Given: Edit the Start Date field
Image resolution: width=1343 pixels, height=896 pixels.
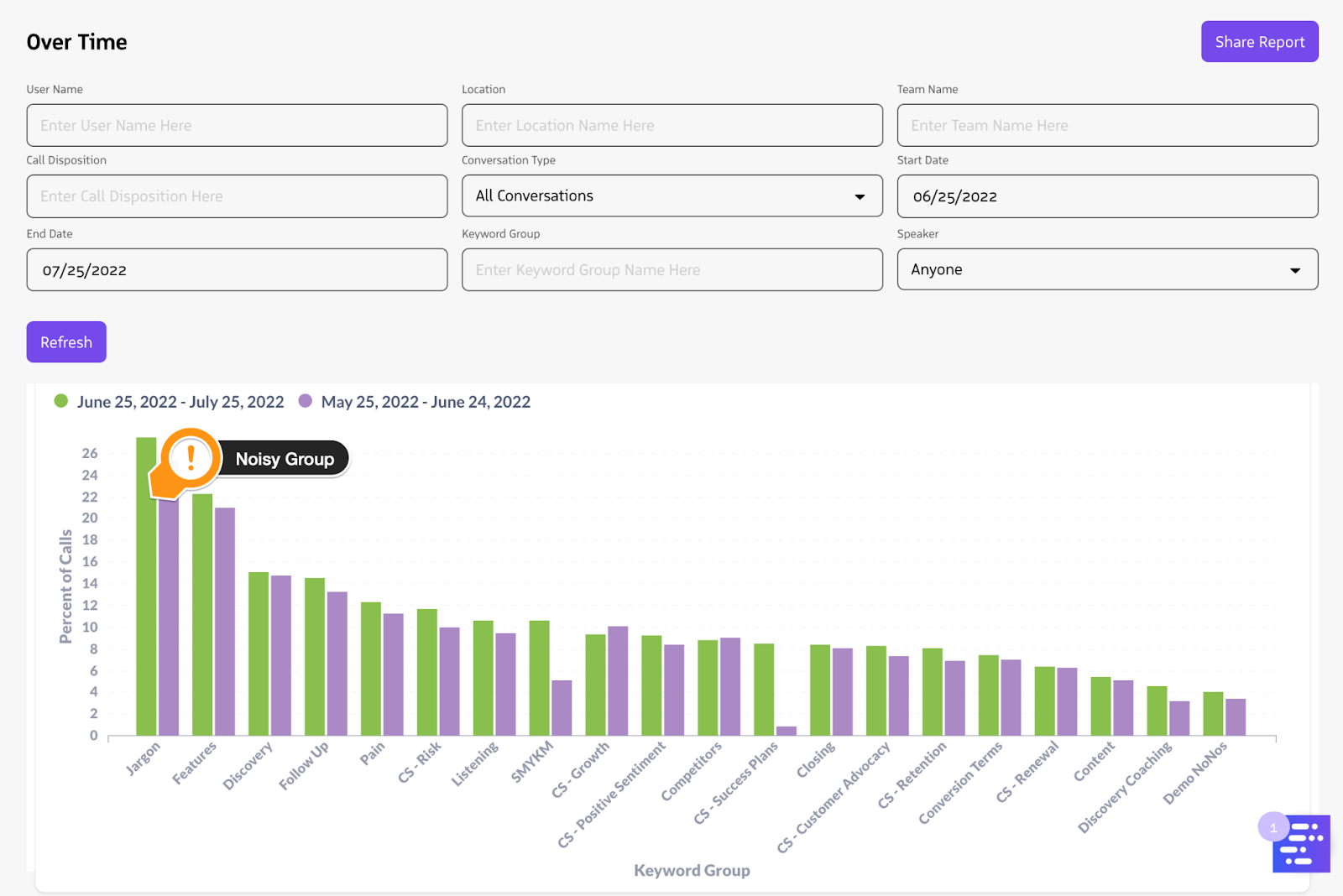Looking at the screenshot, I should 1106,196.
